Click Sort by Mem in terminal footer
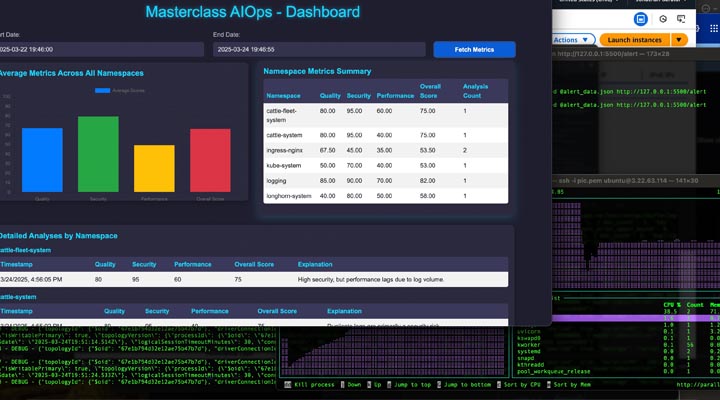This screenshot has width=720, height=400. [x=572, y=384]
